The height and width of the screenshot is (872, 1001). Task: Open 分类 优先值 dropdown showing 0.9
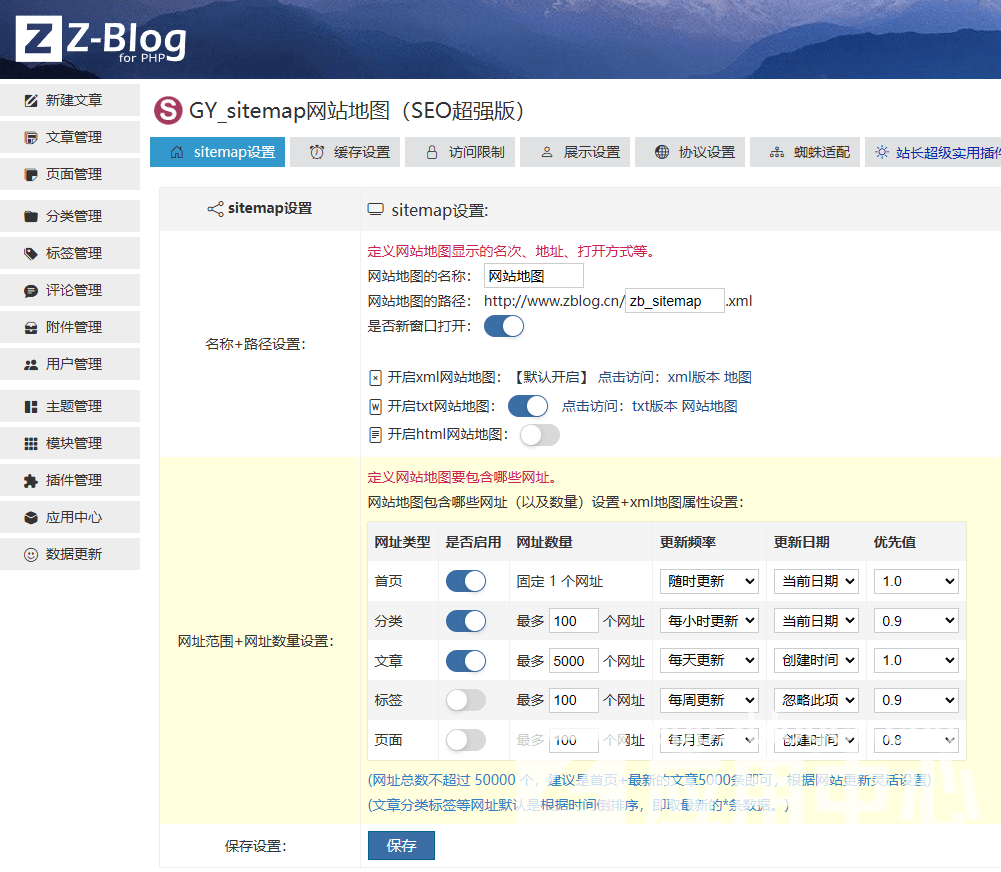pos(916,621)
